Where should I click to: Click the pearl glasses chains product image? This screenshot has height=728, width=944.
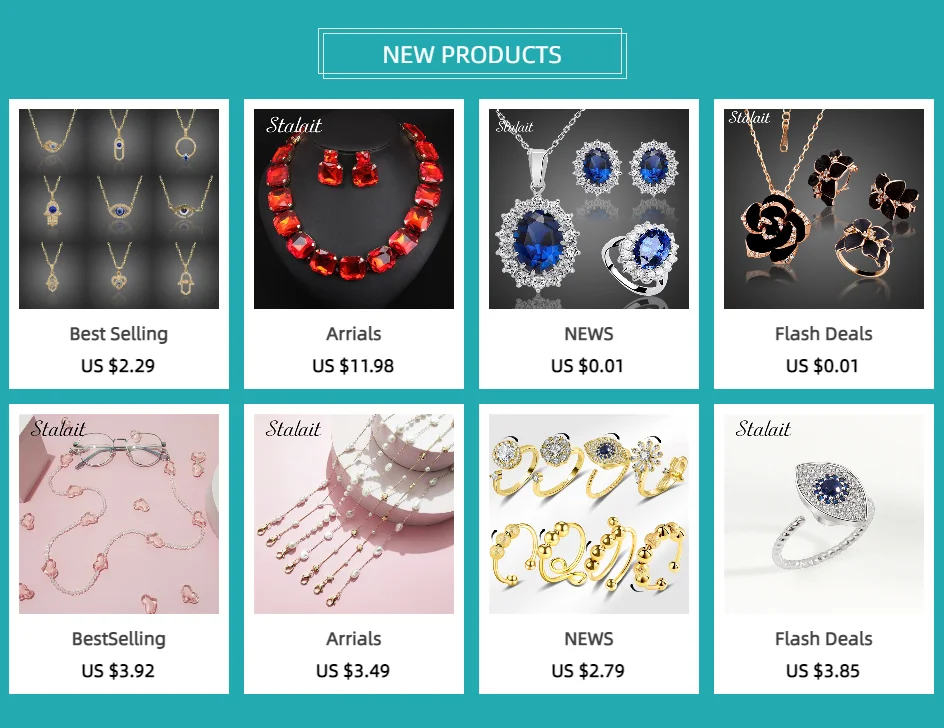click(353, 514)
